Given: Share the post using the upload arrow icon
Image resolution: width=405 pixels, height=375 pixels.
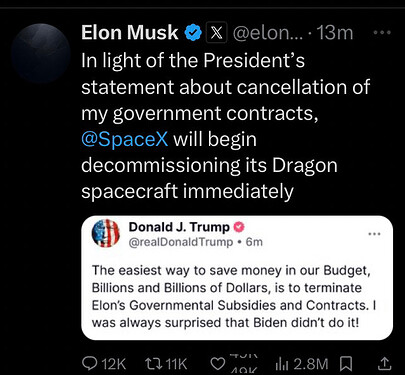Looking at the screenshot, I should point(384,364).
